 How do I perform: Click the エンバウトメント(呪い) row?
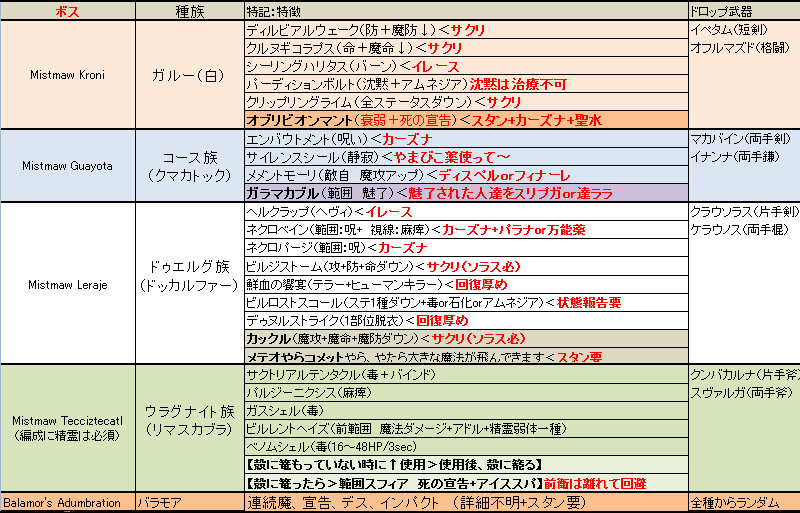click(x=466, y=139)
